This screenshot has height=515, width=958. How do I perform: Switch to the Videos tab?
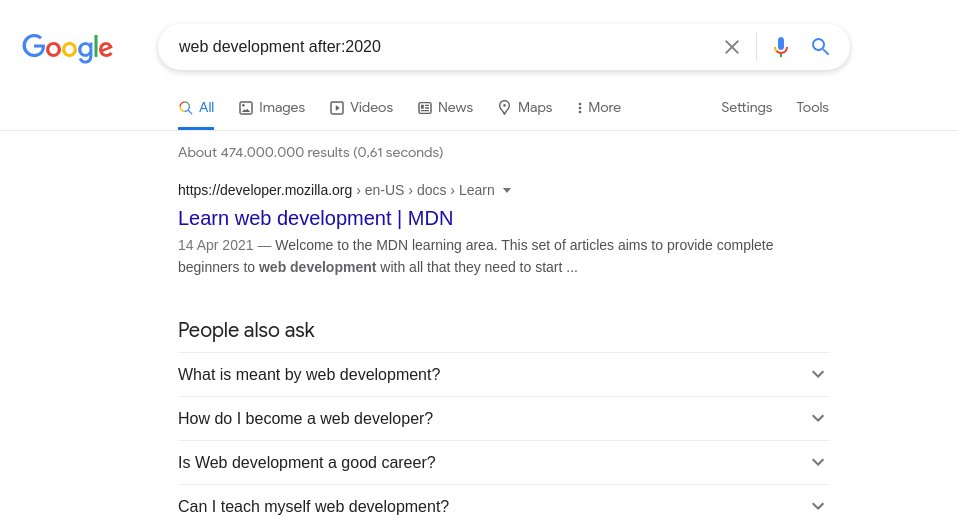click(362, 108)
